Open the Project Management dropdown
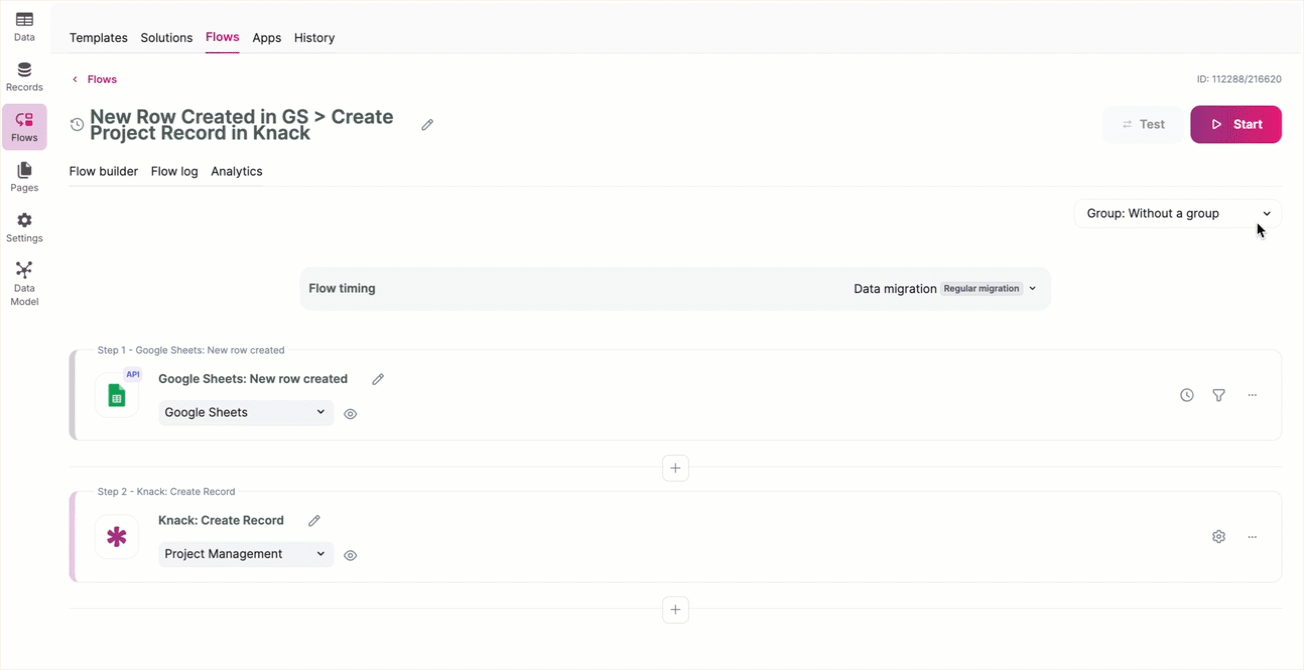 [246, 554]
